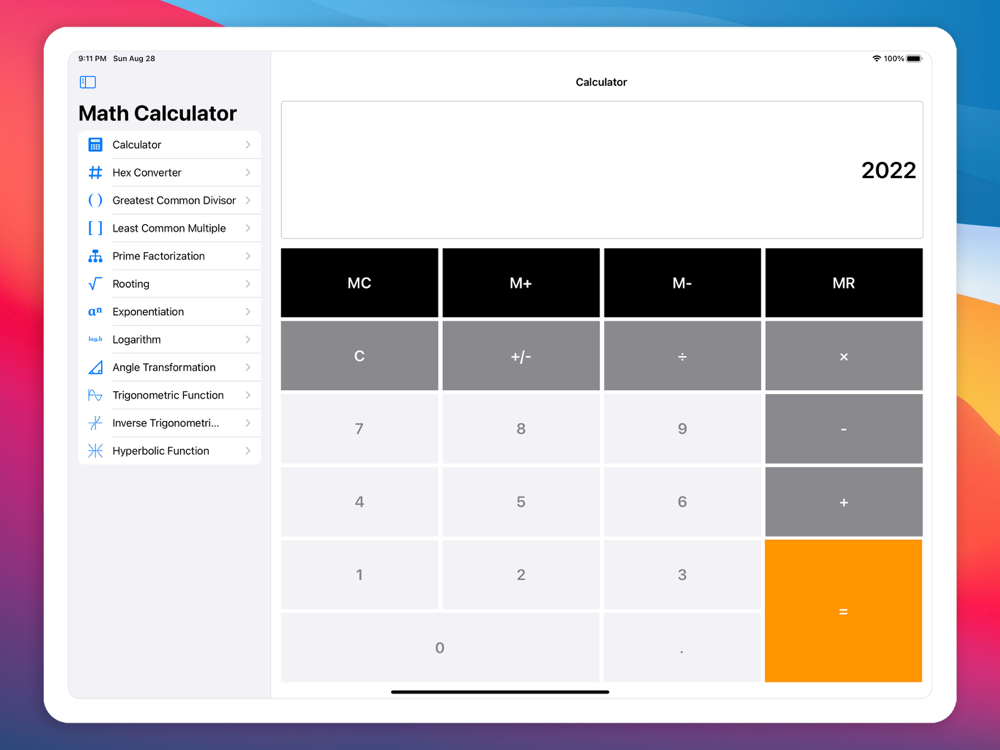The width and height of the screenshot is (1000, 750).
Task: Expand the Logarithm row chevron
Action: [x=248, y=339]
